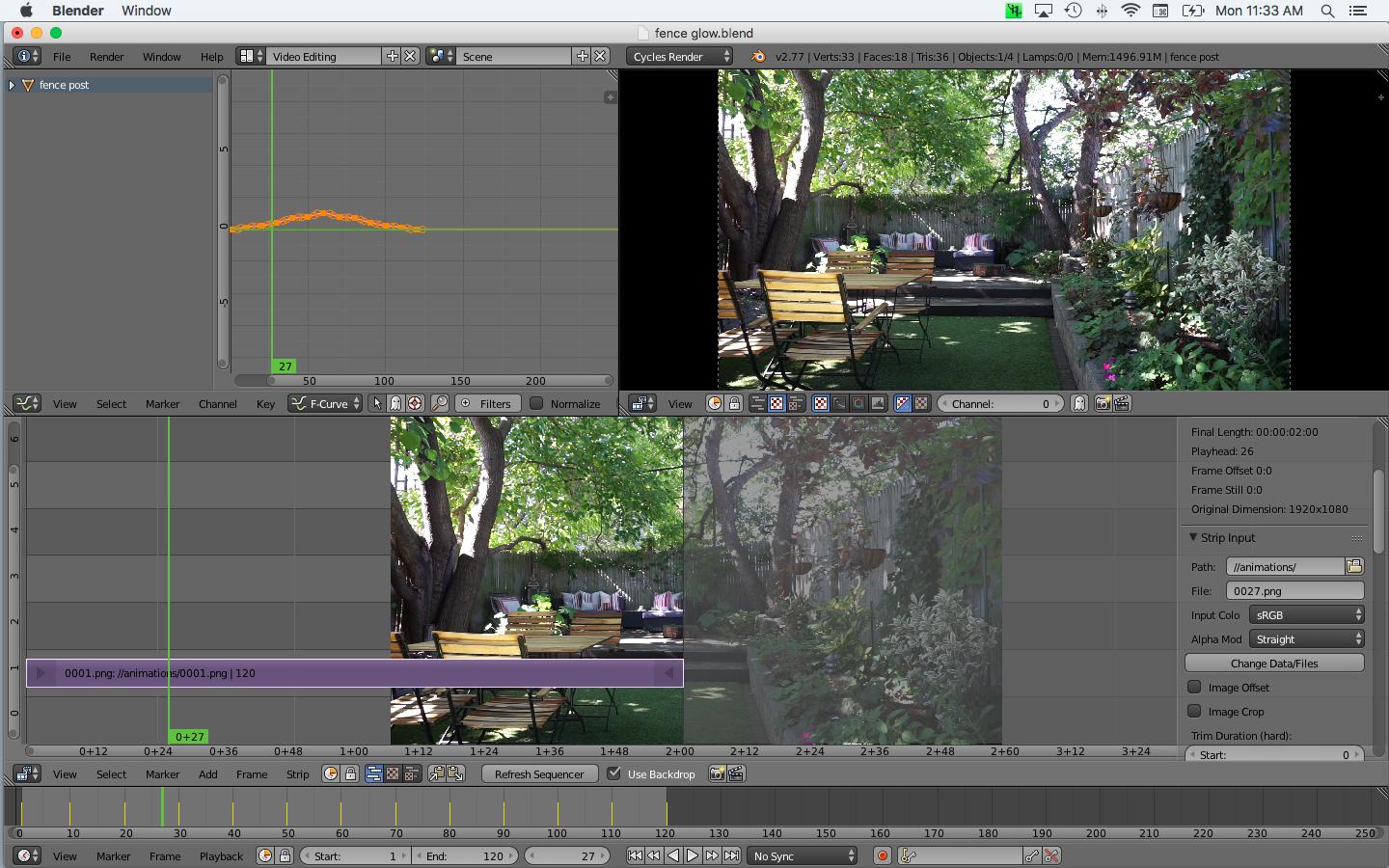
Task: Open the Cycles Render engine dropdown
Action: (678, 56)
